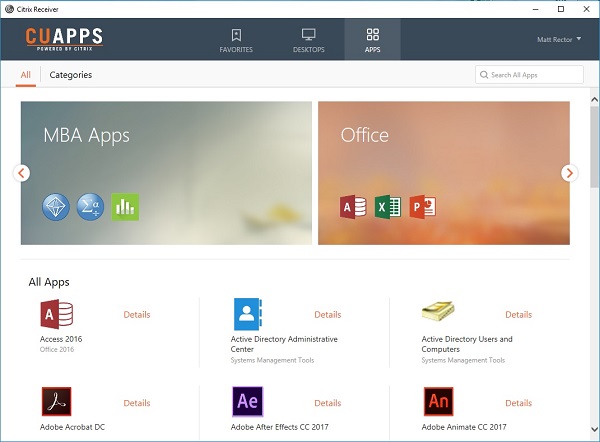This screenshot has height=442, width=600.
Task: Click the Citrix Receiver title bar icon
Action: pyautogui.click(x=10, y=9)
